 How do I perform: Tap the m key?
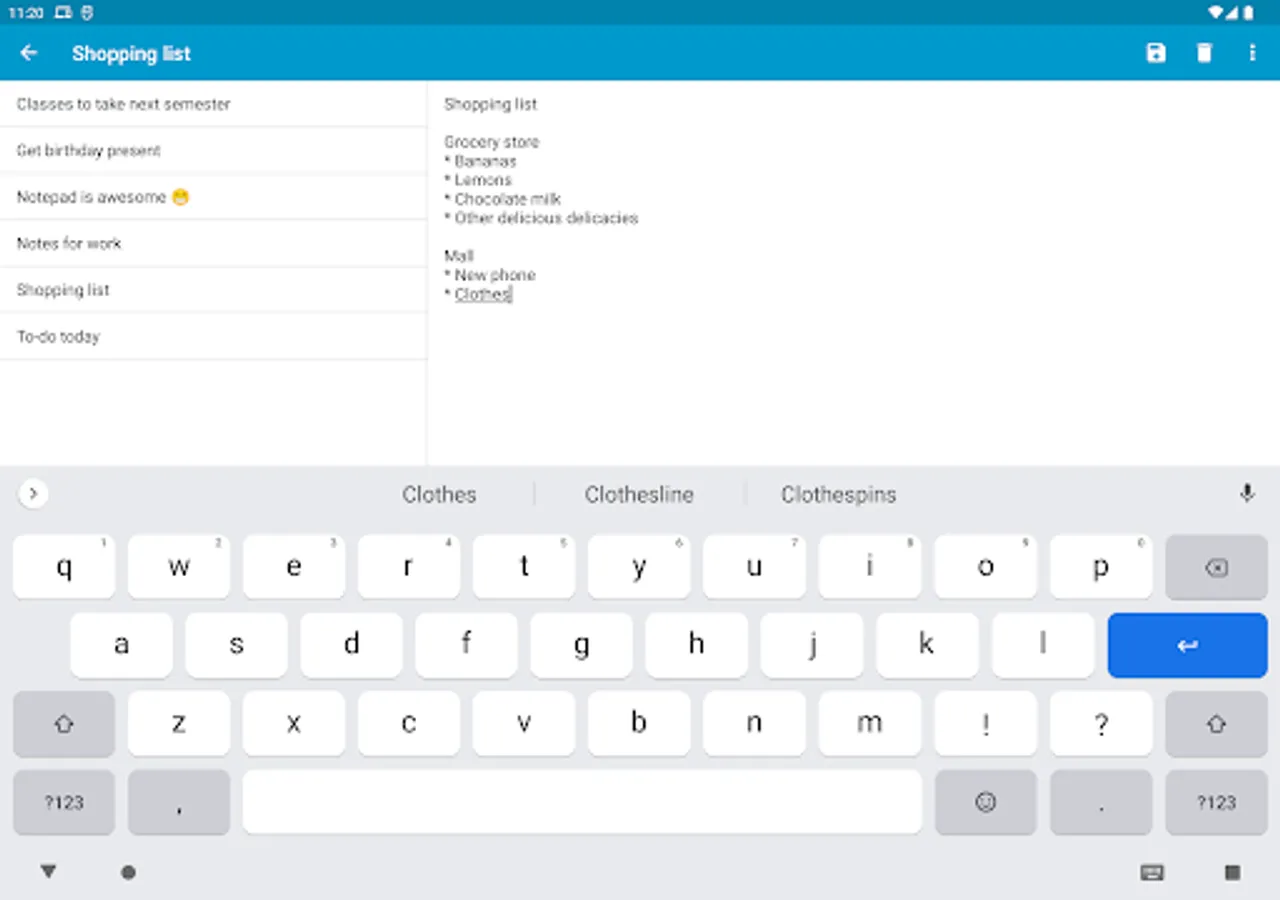tap(870, 723)
